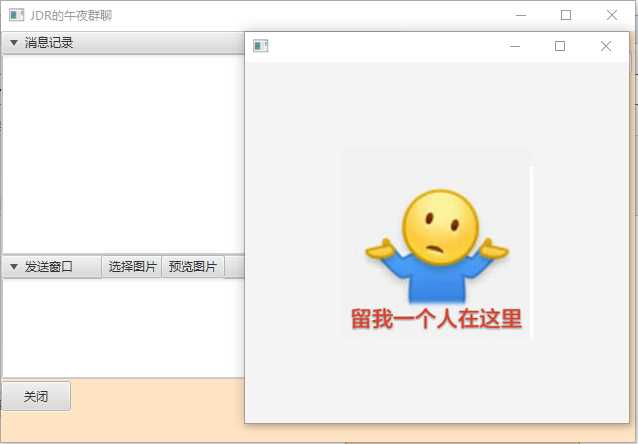638x444 pixels.
Task: Click the JDR的午夜群聊 title text
Action: tap(71, 15)
